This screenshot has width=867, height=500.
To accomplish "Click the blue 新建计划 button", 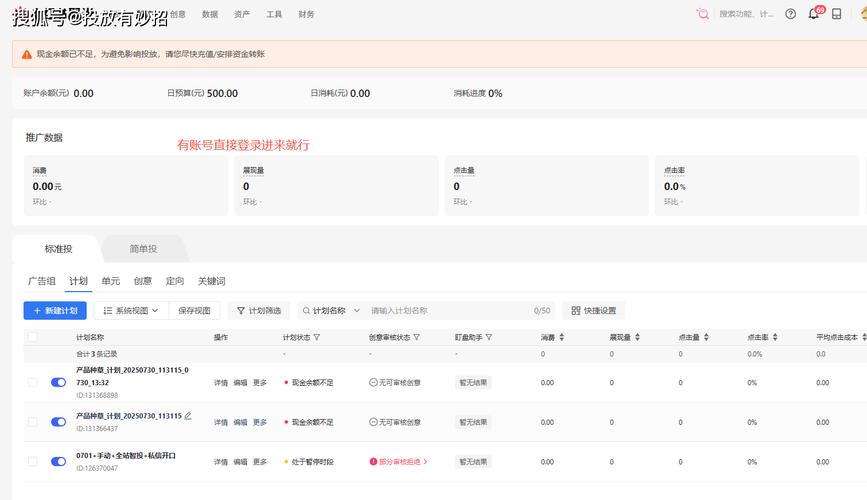I will [x=55, y=310].
